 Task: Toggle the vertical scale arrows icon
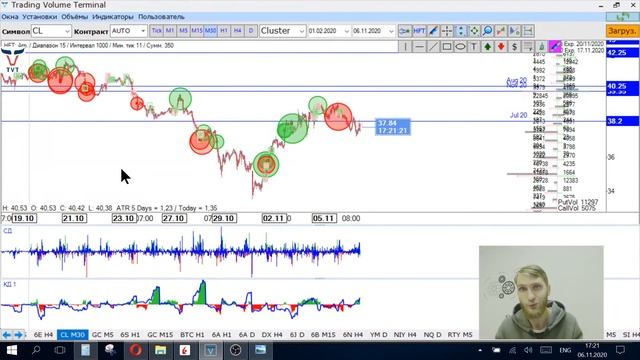point(460,31)
